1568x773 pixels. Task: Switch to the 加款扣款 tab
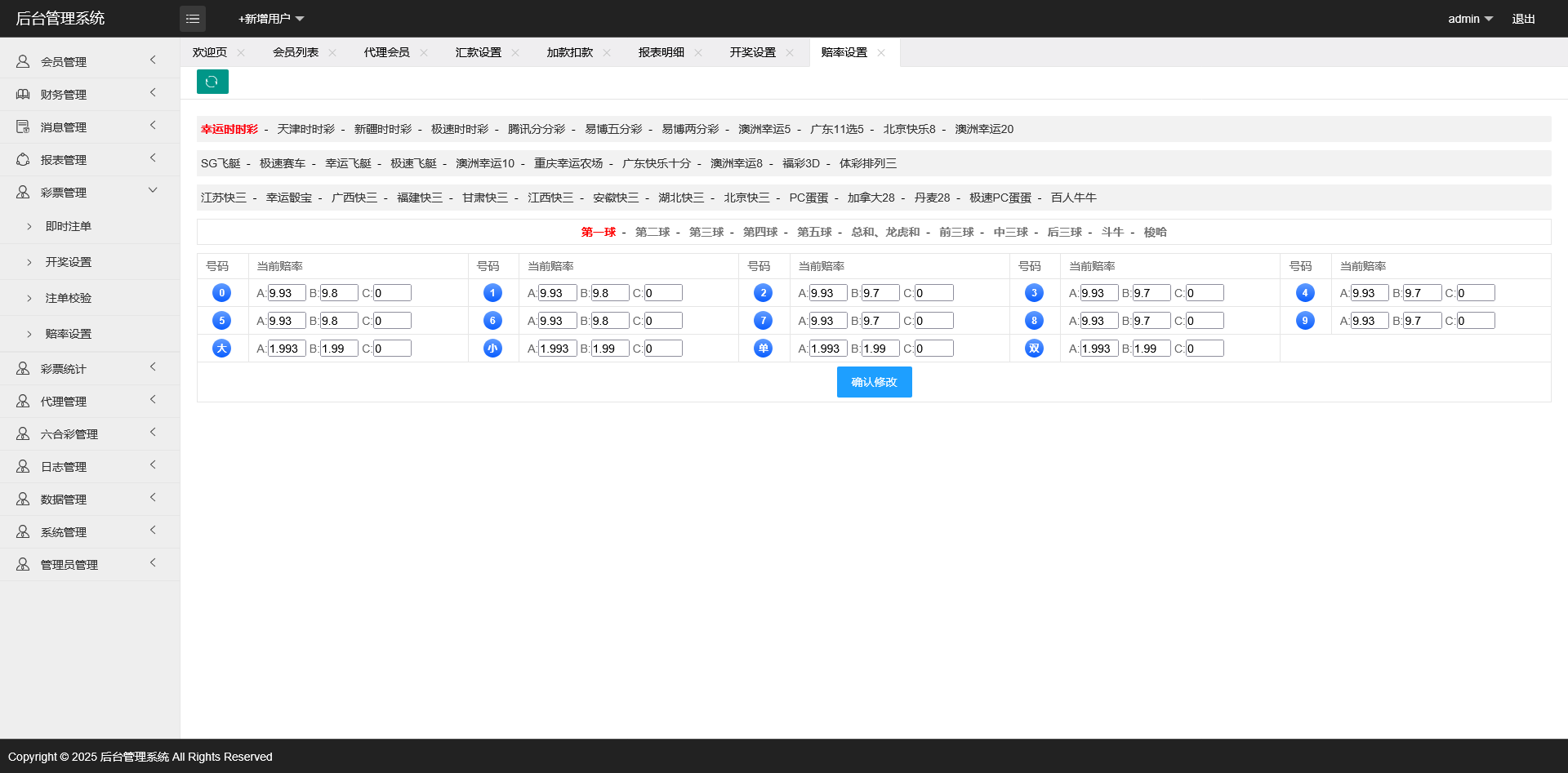coord(570,52)
